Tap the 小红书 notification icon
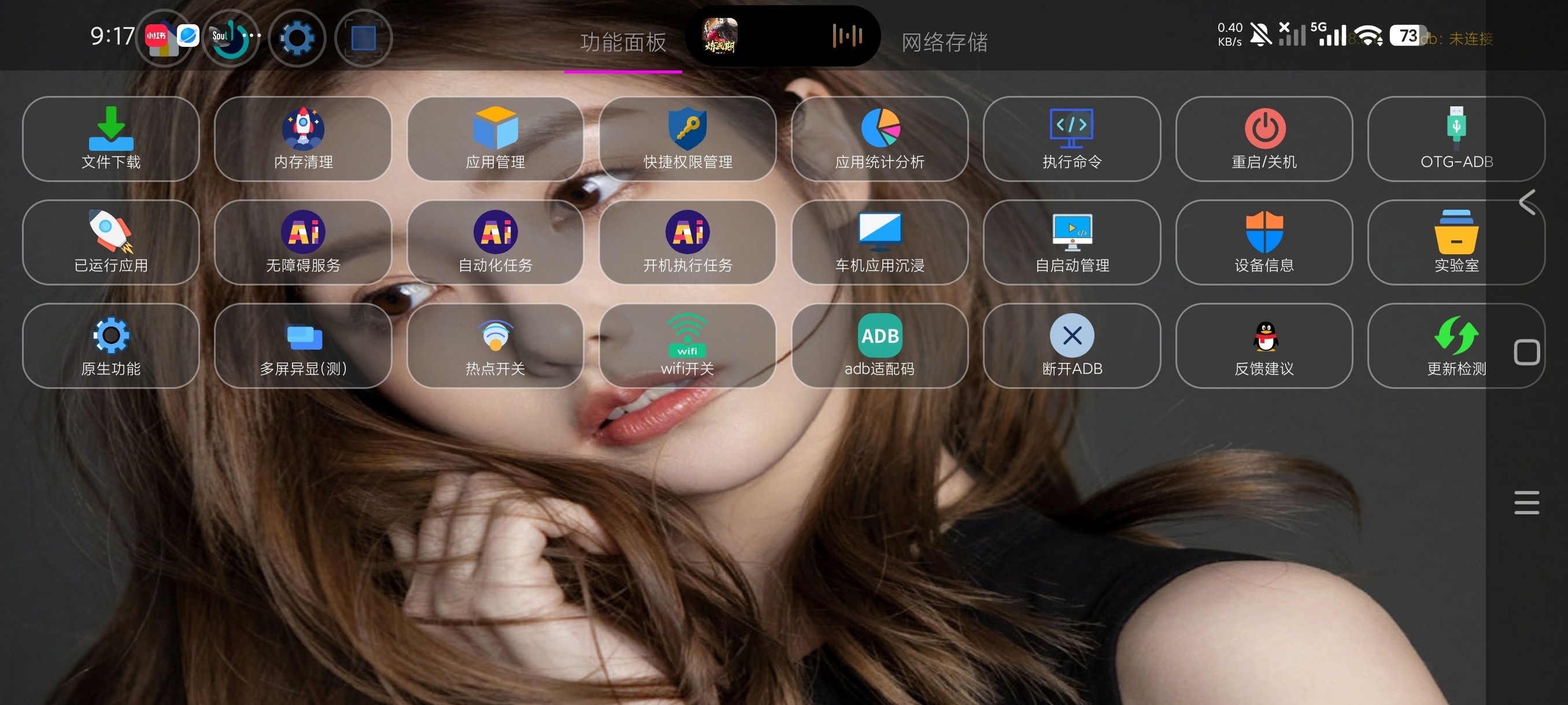 pyautogui.click(x=156, y=36)
